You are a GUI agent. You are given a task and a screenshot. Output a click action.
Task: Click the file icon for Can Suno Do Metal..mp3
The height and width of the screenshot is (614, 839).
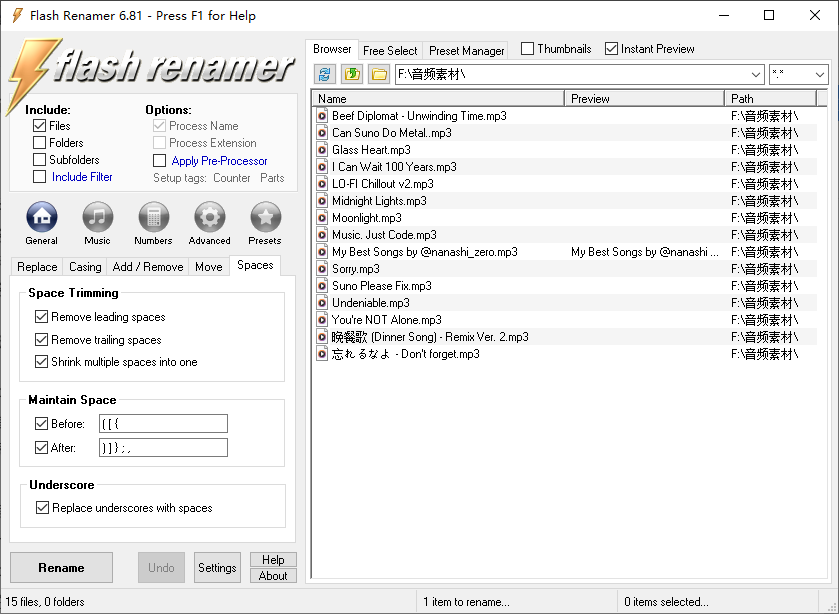(322, 133)
